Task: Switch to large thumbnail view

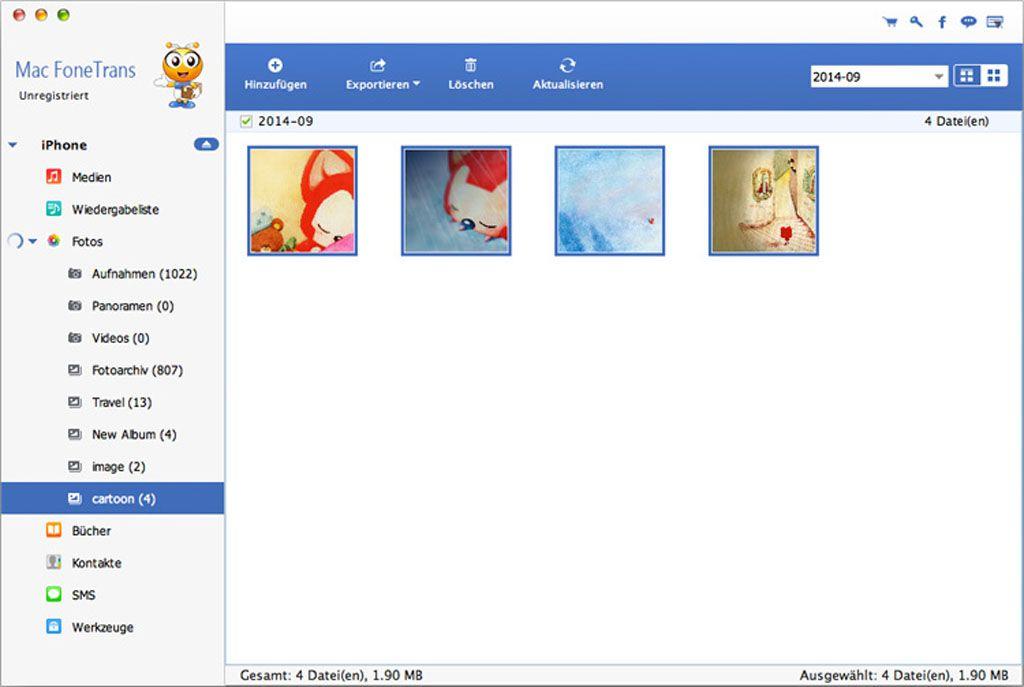Action: [967, 76]
